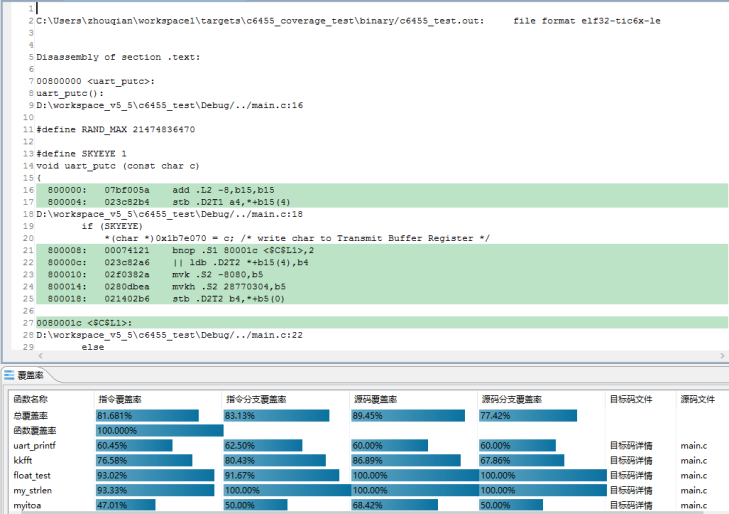Click the void uart_putc (const char c) line
This screenshot has height=514, width=729.
(x=118, y=166)
